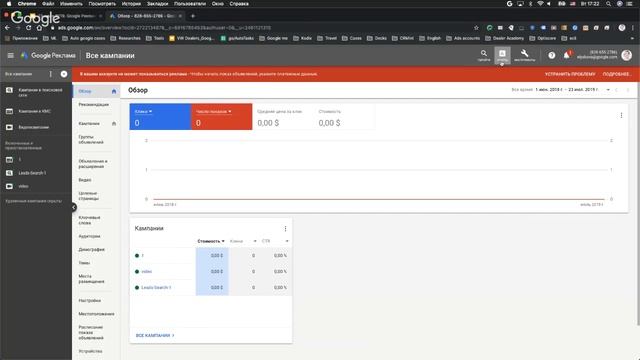Viewport: 640px width, 360px height.
Task: Open the hamburger main menu
Action: tap(11, 55)
